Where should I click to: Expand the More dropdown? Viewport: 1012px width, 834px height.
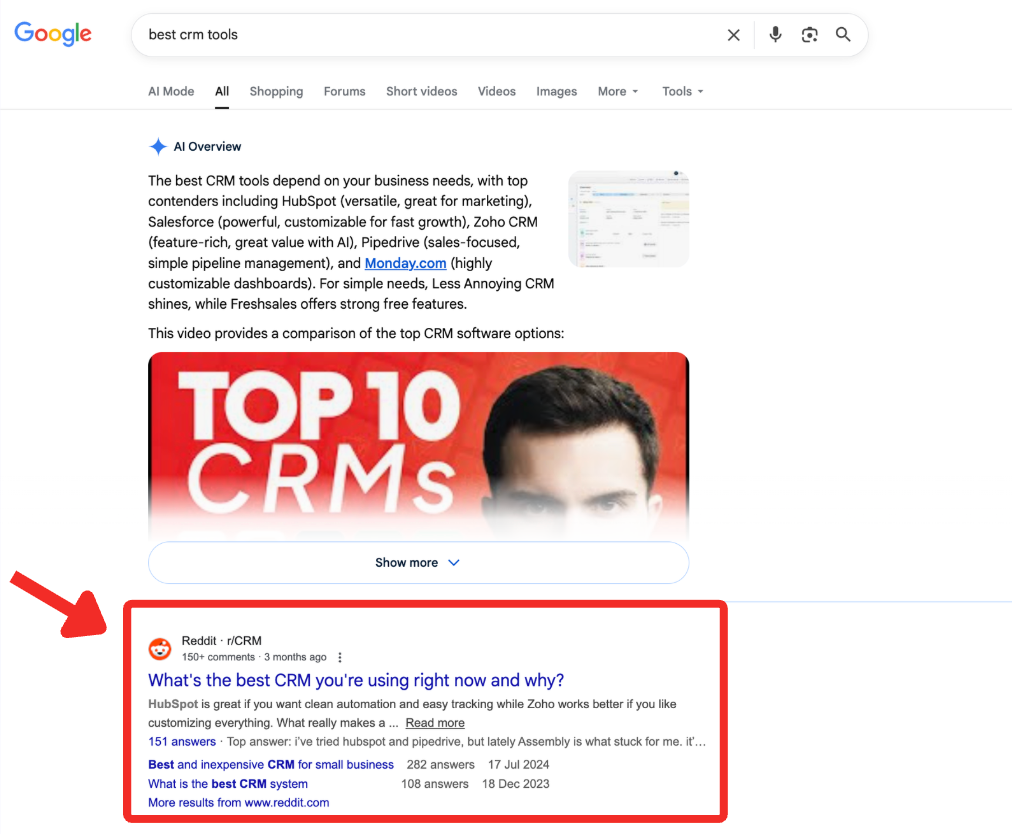(x=618, y=92)
